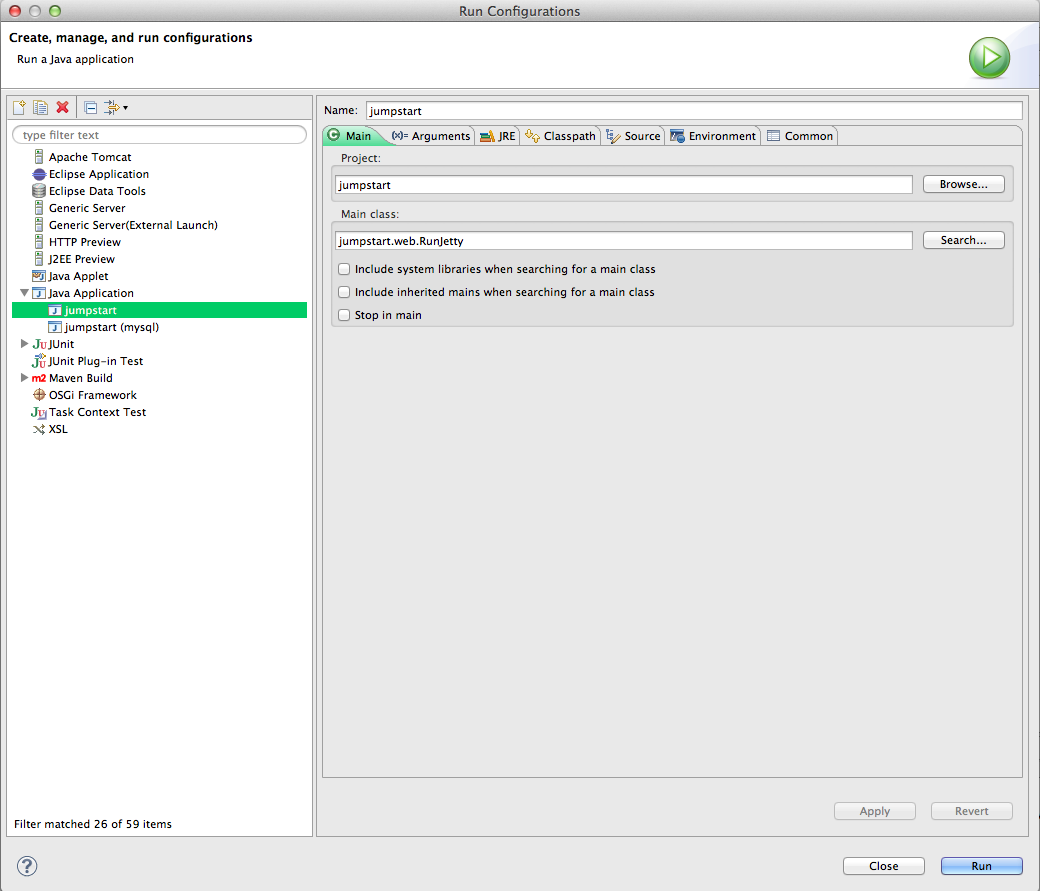Click the help question mark icon
Image resolution: width=1040 pixels, height=891 pixels.
[27, 866]
